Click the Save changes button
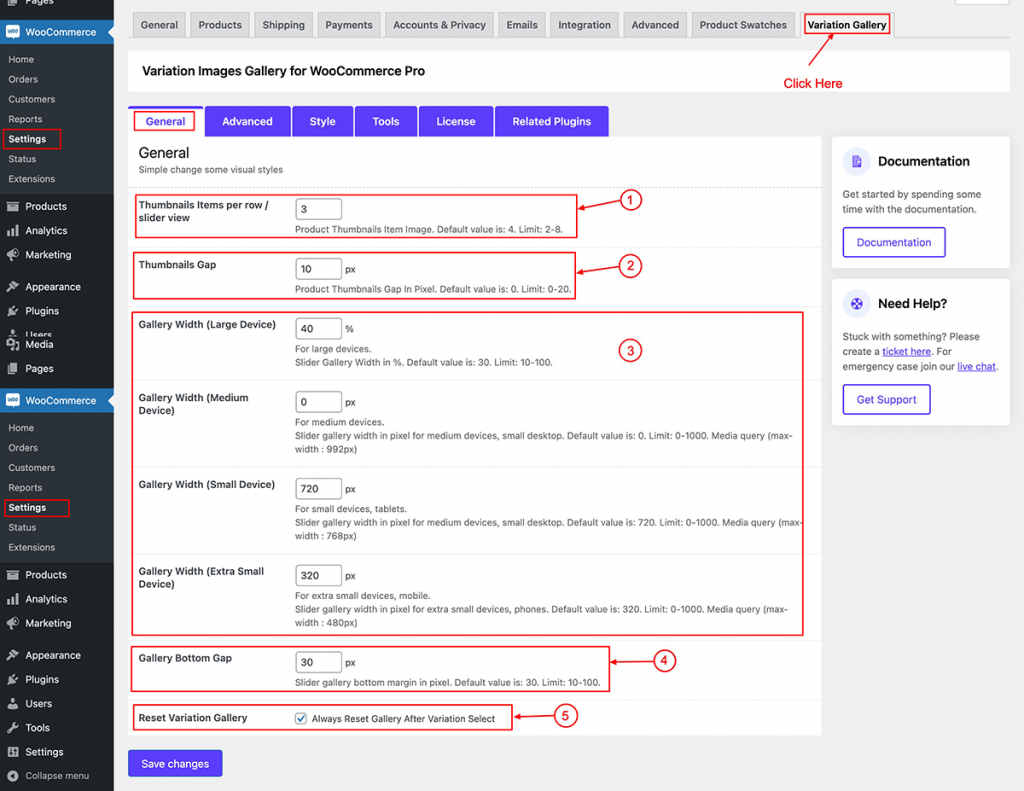Screen dimensions: 1024x791 (175, 764)
